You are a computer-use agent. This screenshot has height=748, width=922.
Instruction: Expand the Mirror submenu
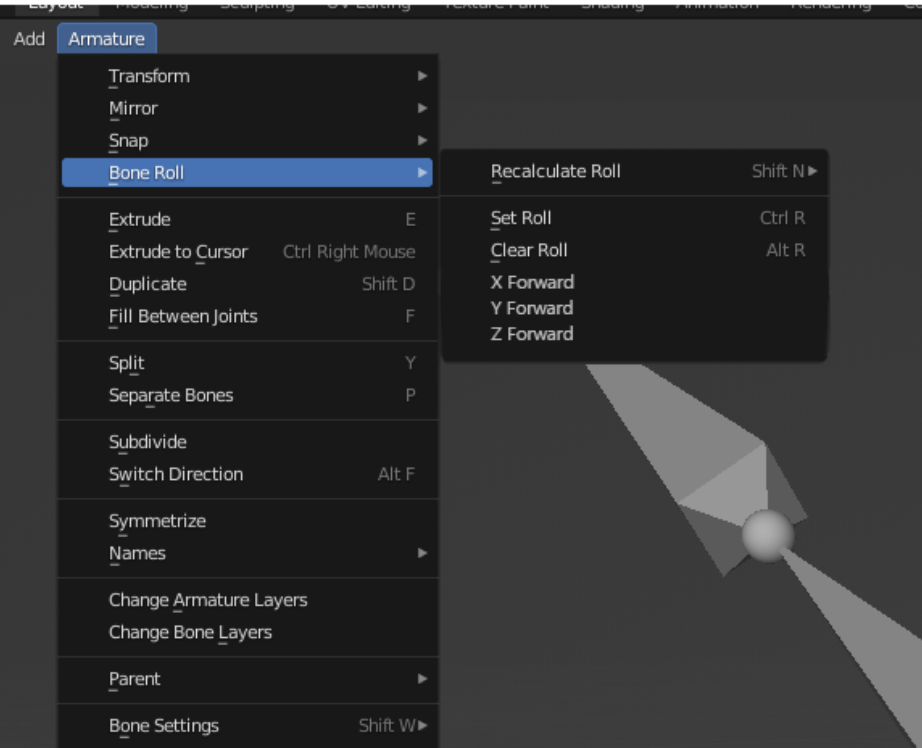point(247,109)
